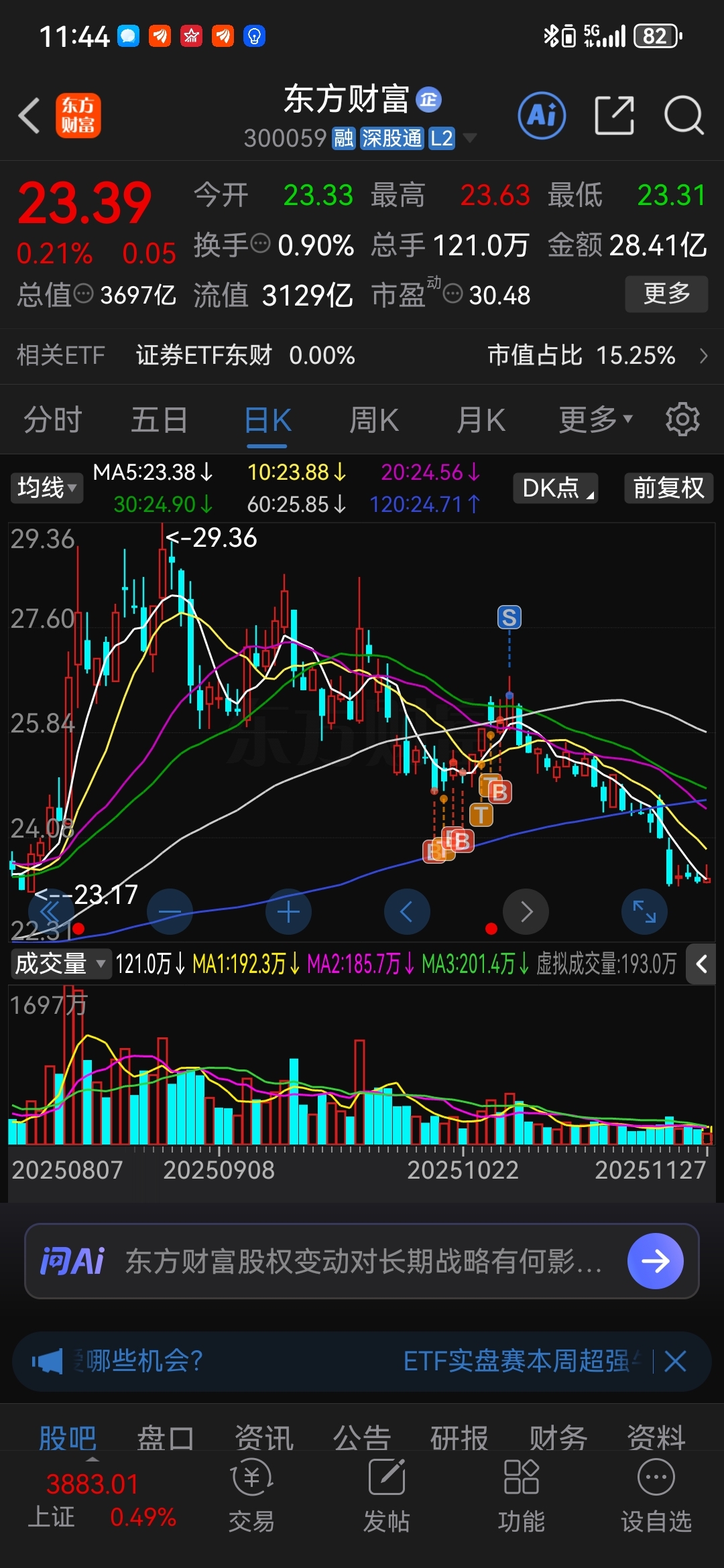The width and height of the screenshot is (724, 1568).
Task: Tap the share export icon
Action: [615, 115]
